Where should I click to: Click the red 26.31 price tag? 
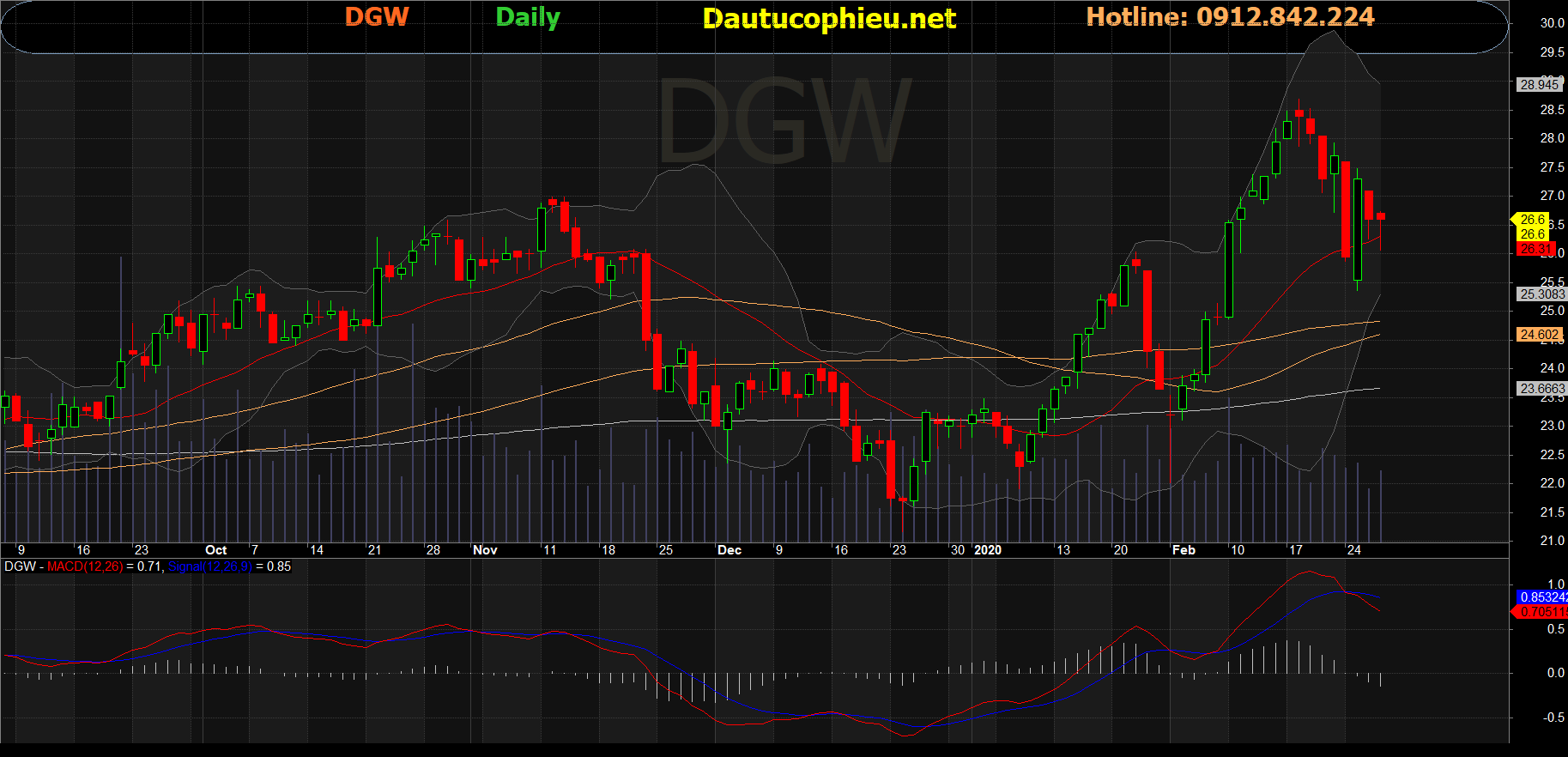1534,249
